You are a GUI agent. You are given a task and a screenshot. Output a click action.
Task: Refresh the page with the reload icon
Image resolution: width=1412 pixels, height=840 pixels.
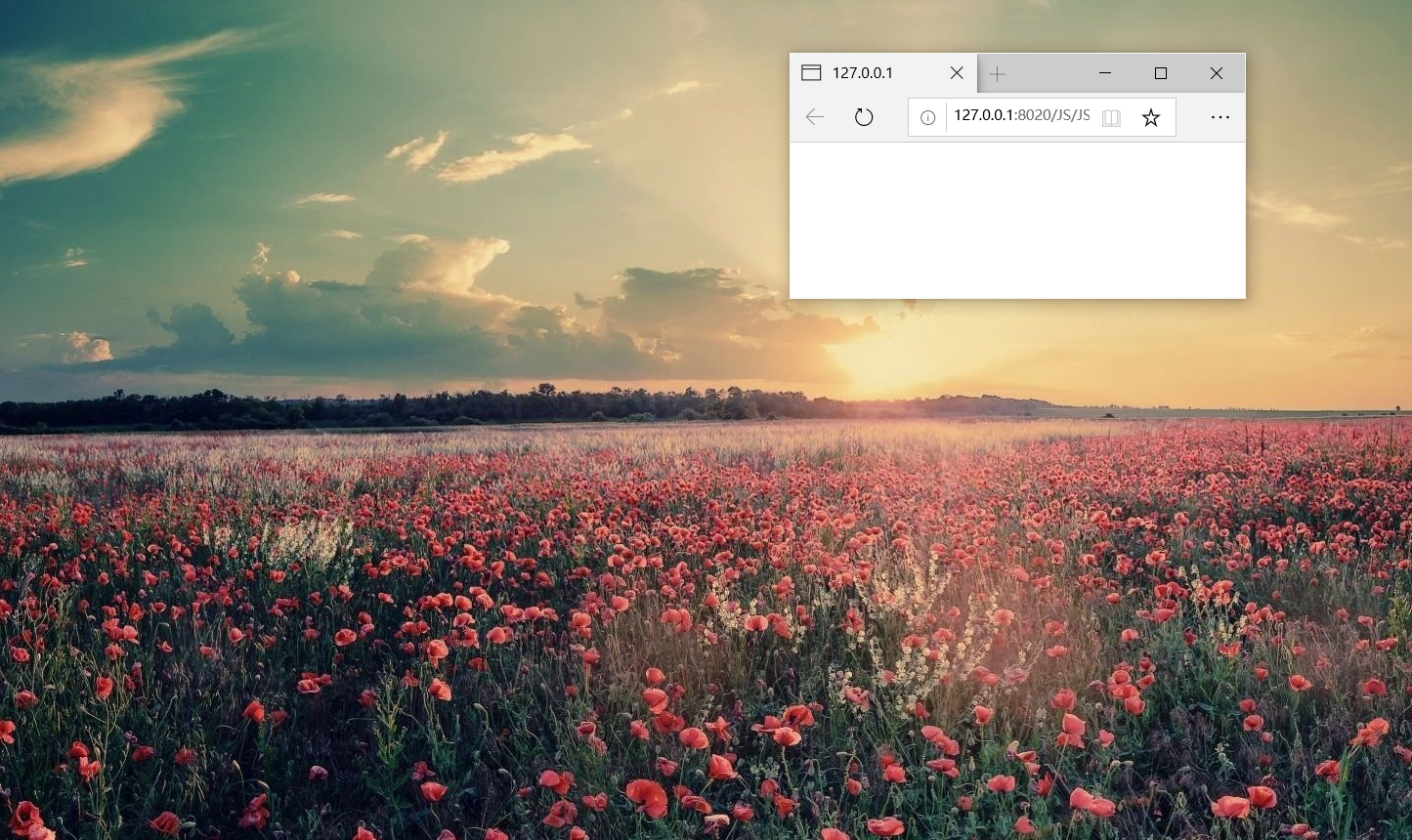pyautogui.click(x=864, y=117)
